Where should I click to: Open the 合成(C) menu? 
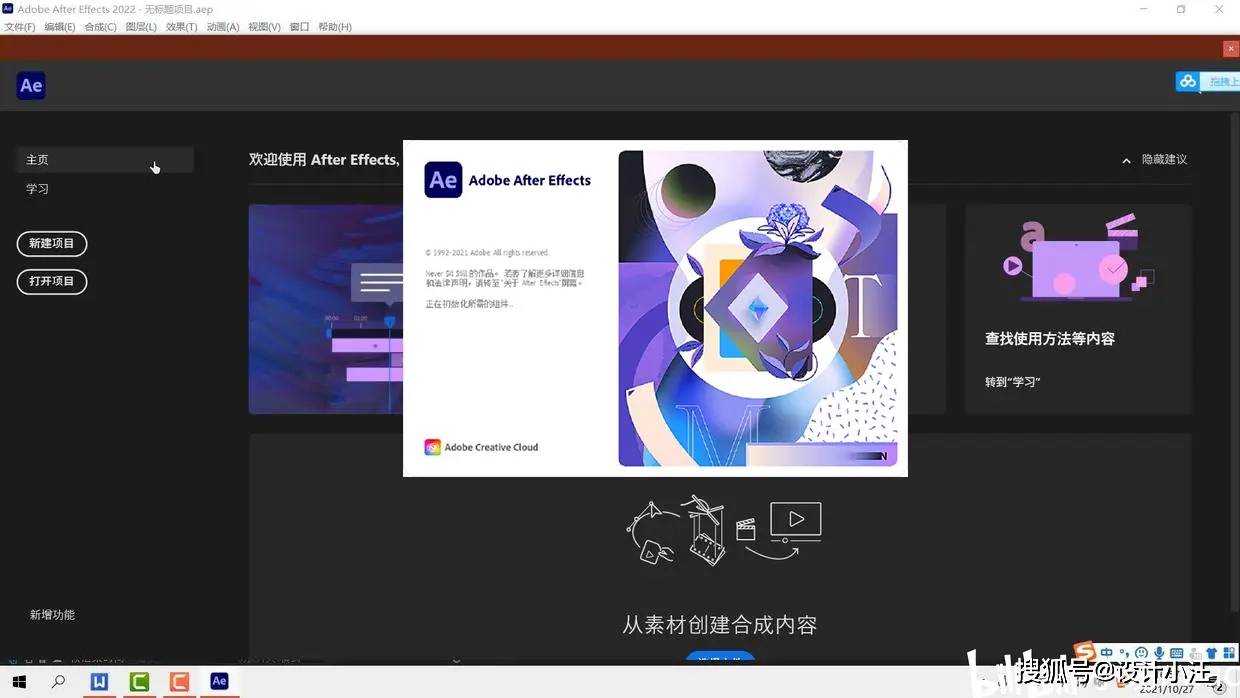101,27
